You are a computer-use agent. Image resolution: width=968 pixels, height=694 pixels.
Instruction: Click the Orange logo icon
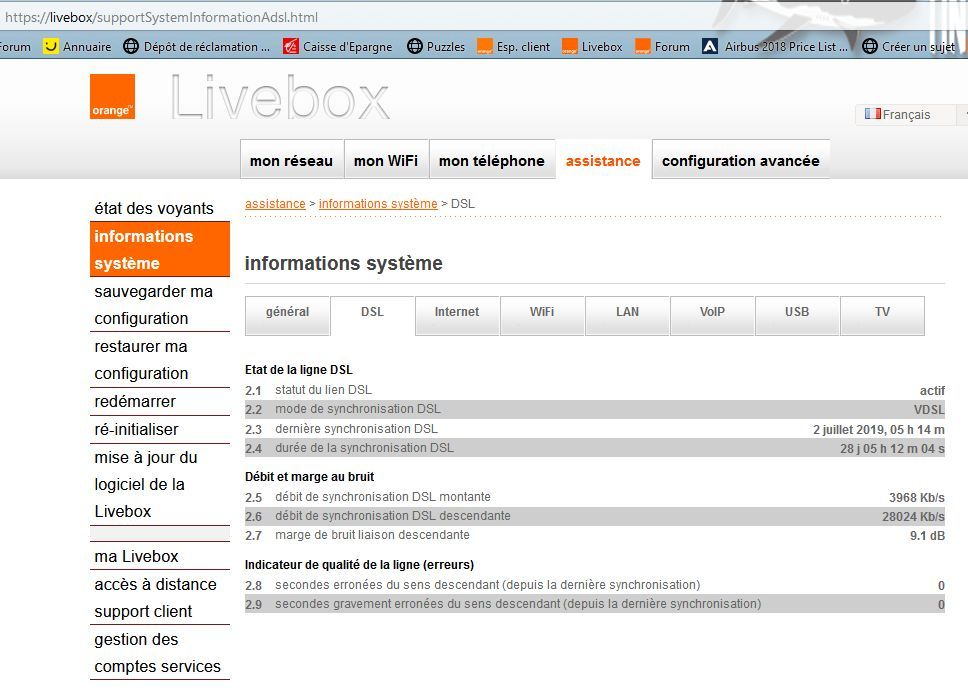112,97
